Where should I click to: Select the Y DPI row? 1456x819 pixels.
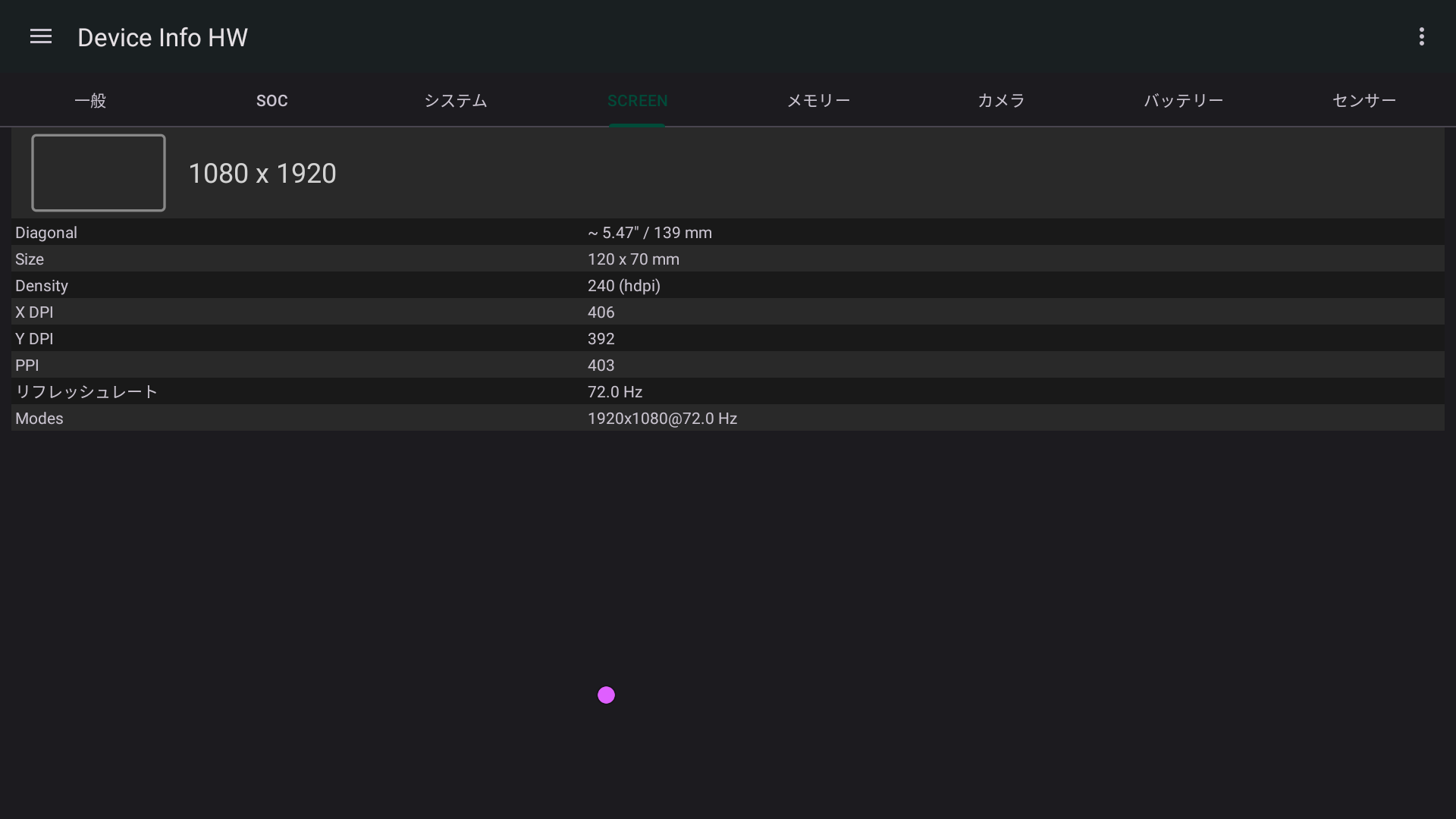click(x=728, y=338)
